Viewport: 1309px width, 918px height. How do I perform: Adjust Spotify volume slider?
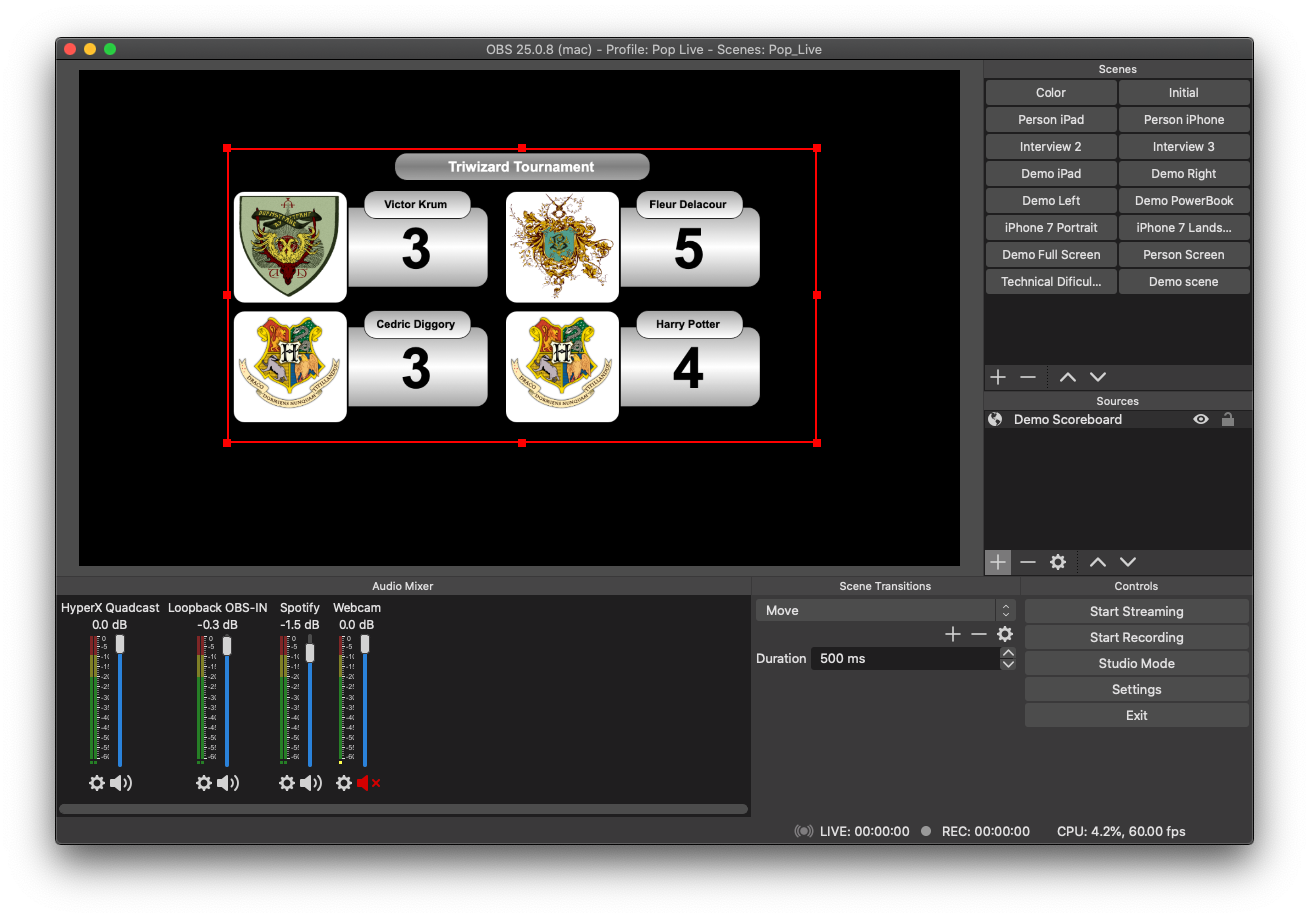pyautogui.click(x=310, y=652)
